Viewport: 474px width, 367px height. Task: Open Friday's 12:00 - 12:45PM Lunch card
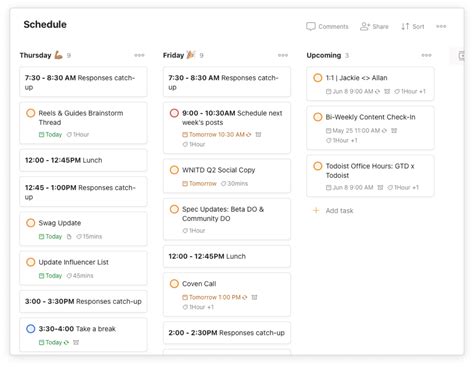pyautogui.click(x=227, y=256)
